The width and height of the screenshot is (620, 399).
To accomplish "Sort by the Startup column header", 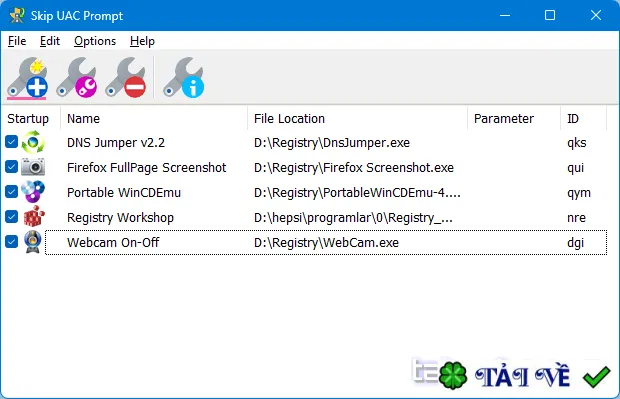I will [x=31, y=118].
